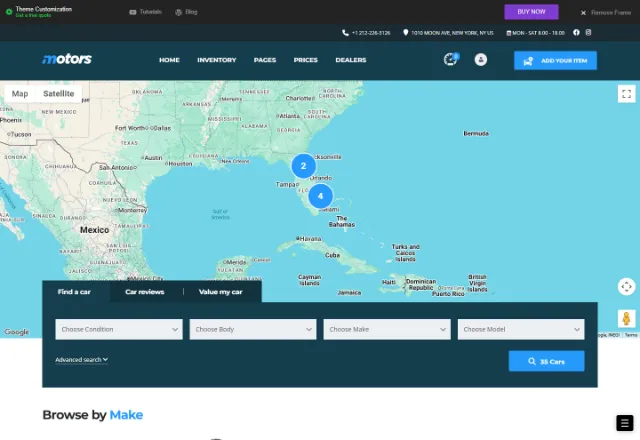Select the Value my car tab

pos(220,292)
